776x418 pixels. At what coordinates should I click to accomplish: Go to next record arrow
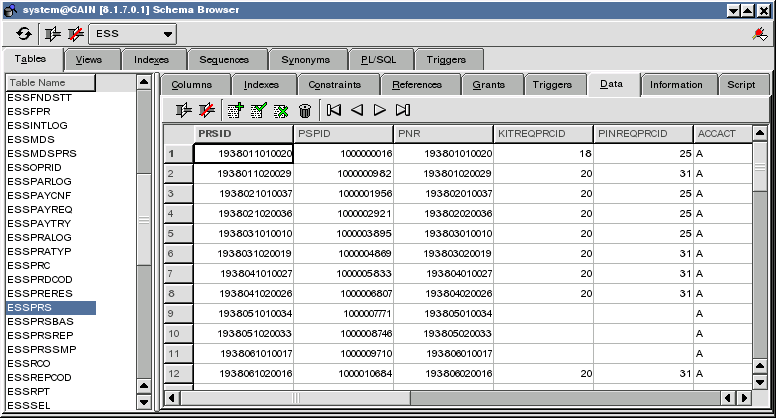click(379, 110)
